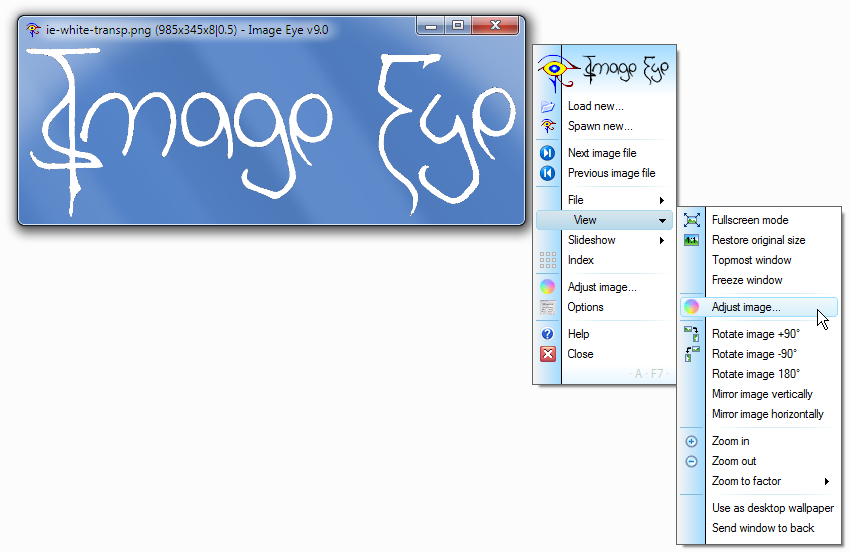Select Adjust image... in View submenu

[x=759, y=307]
